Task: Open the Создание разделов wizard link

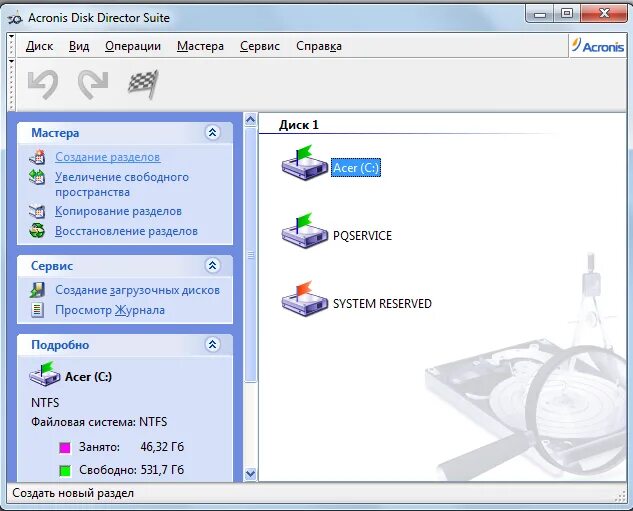Action: point(108,157)
